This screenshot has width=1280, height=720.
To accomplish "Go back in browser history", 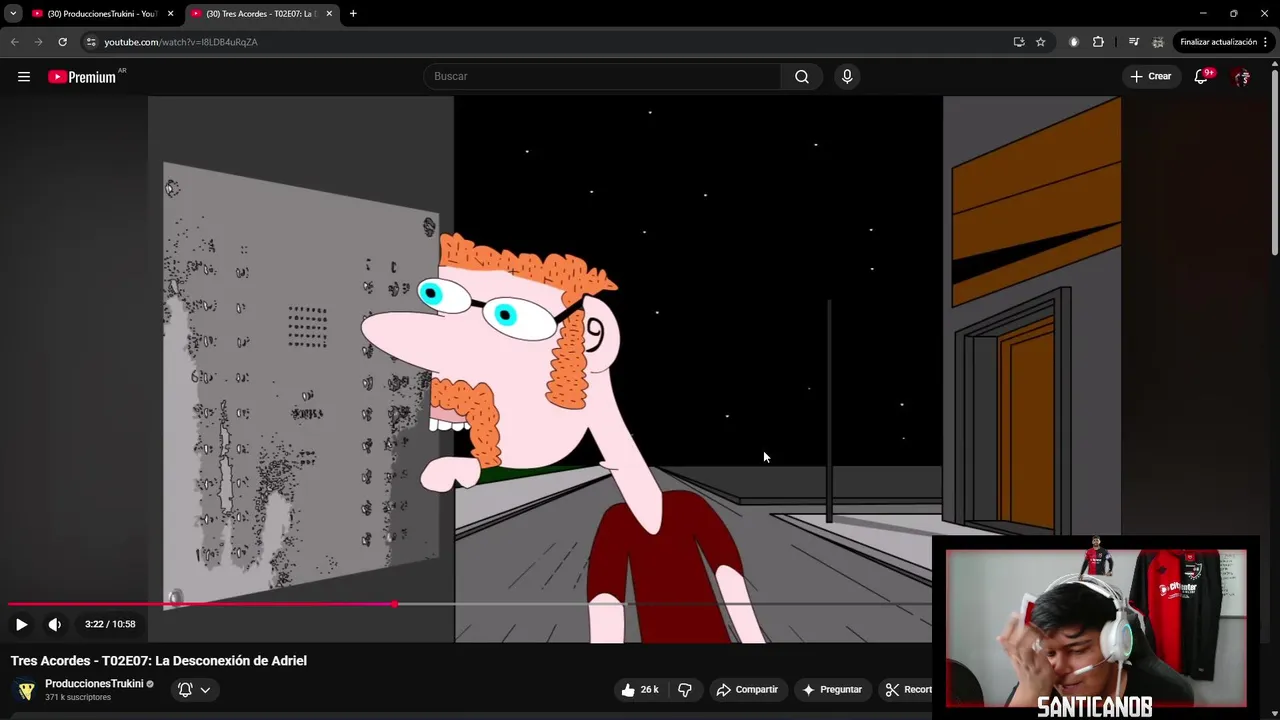I will 14,42.
